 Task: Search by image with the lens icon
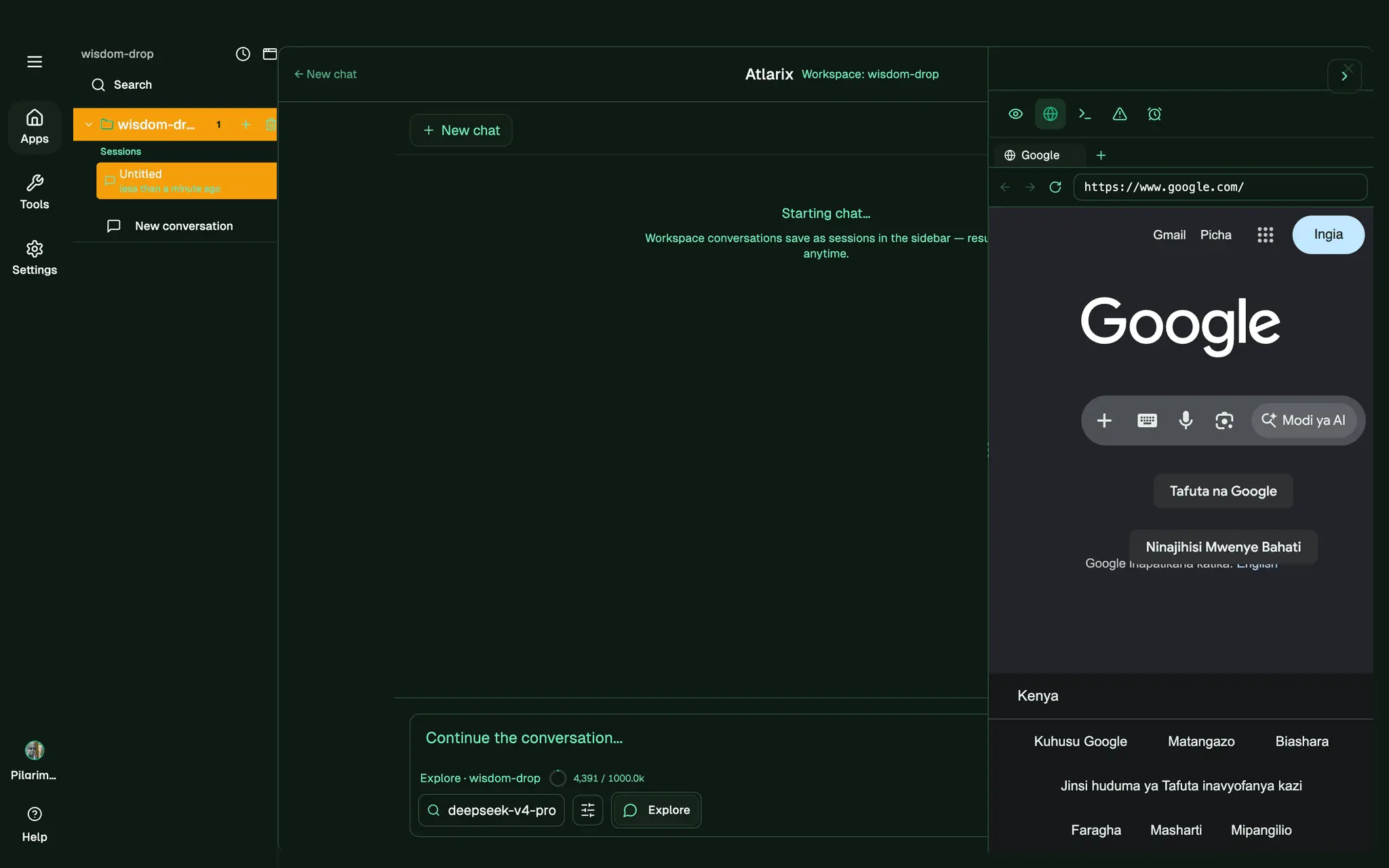tap(1224, 420)
